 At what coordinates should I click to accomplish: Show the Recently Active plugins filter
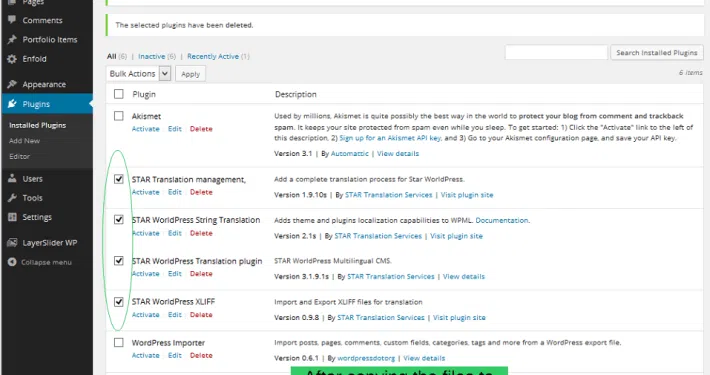pos(213,56)
